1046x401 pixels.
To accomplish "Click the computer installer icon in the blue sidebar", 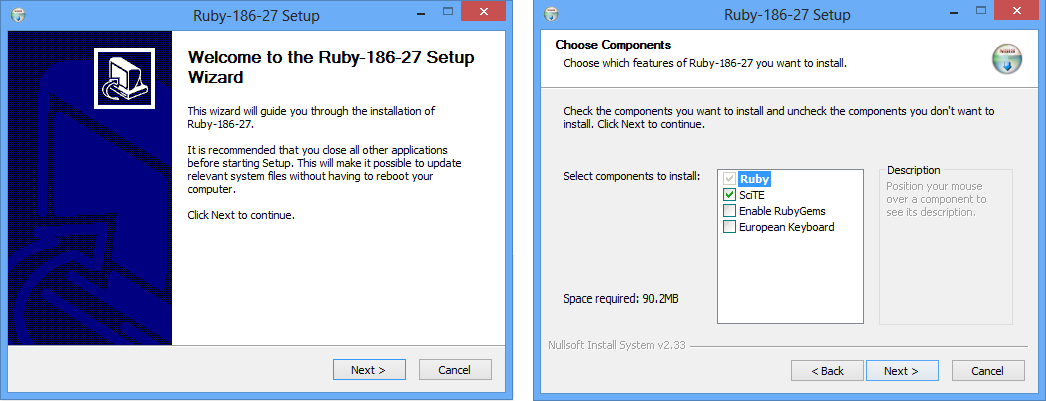I will click(125, 78).
